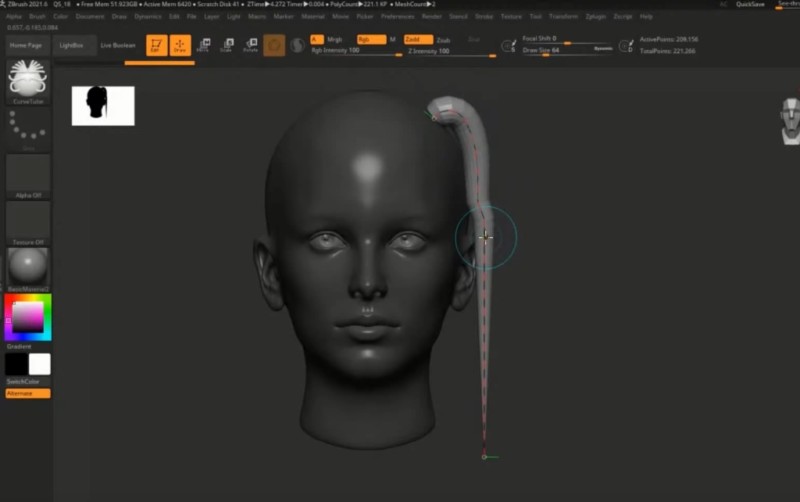The height and width of the screenshot is (502, 800).
Task: Select the Rotate transform tool
Action: point(250,45)
